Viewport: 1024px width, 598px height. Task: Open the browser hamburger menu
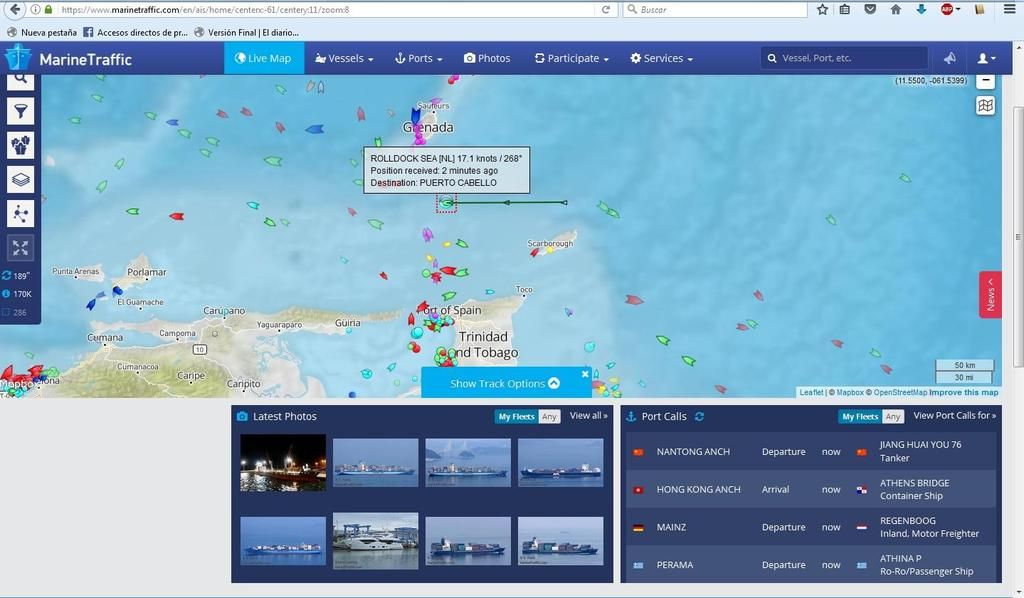[x=1009, y=9]
